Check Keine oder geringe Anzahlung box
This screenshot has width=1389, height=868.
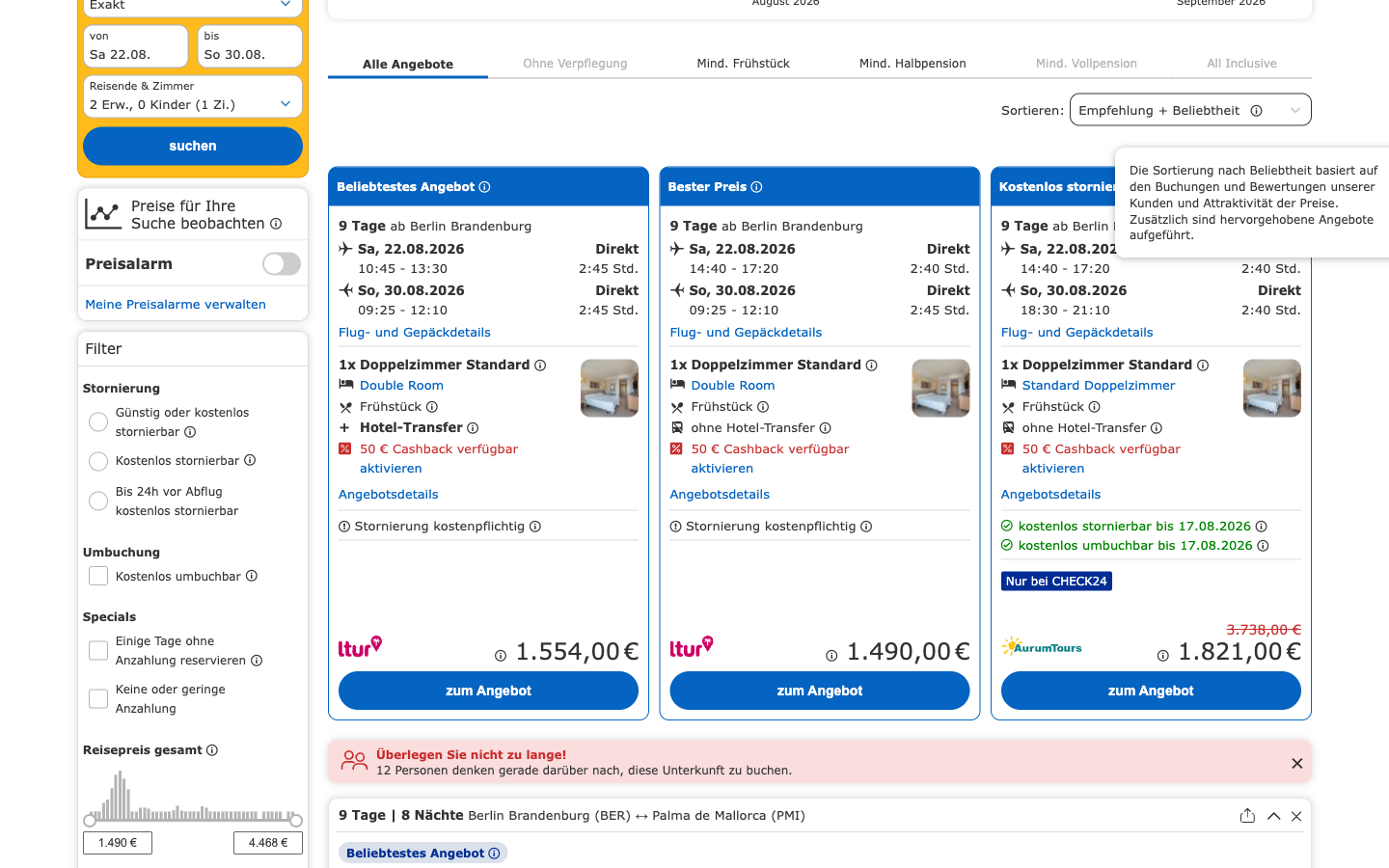98,699
